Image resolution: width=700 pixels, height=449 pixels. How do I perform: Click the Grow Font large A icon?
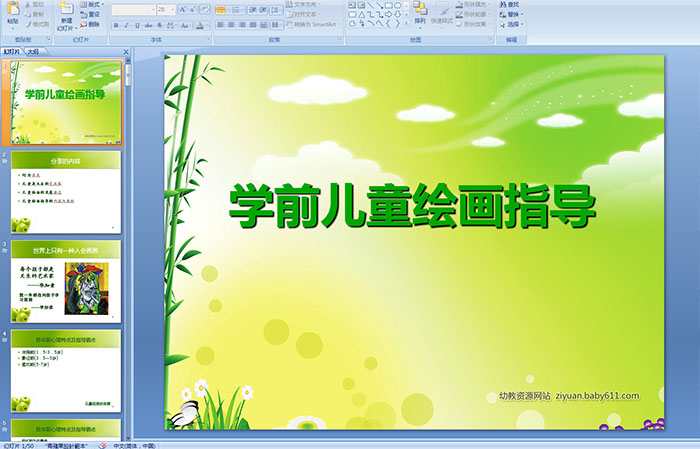pos(183,9)
